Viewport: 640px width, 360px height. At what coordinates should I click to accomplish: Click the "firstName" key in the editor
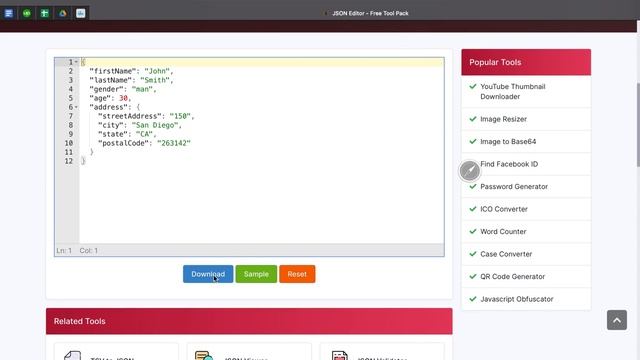tap(112, 71)
